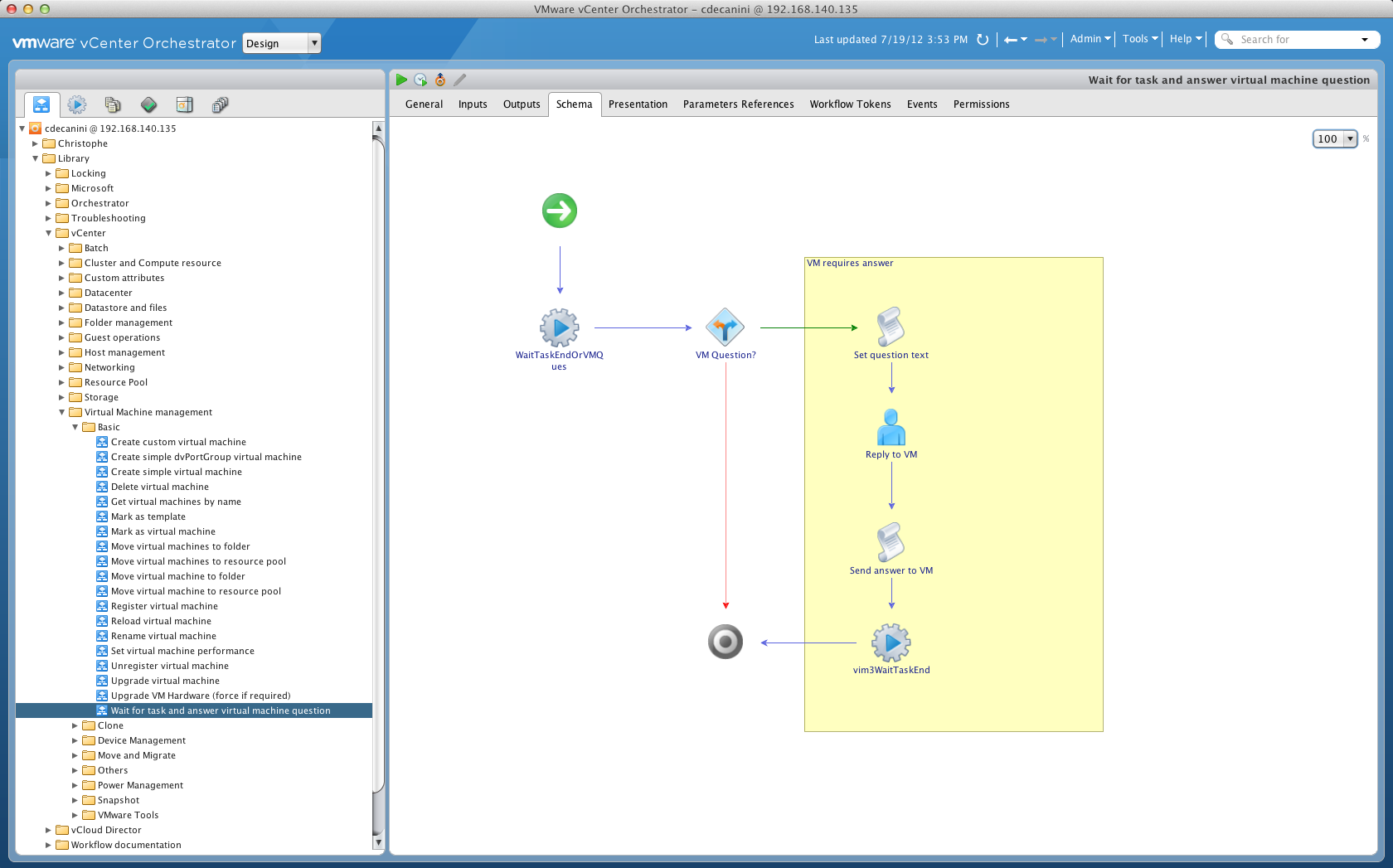Click the Delete virtual machine workflow icon
The height and width of the screenshot is (868, 1393).
point(102,487)
